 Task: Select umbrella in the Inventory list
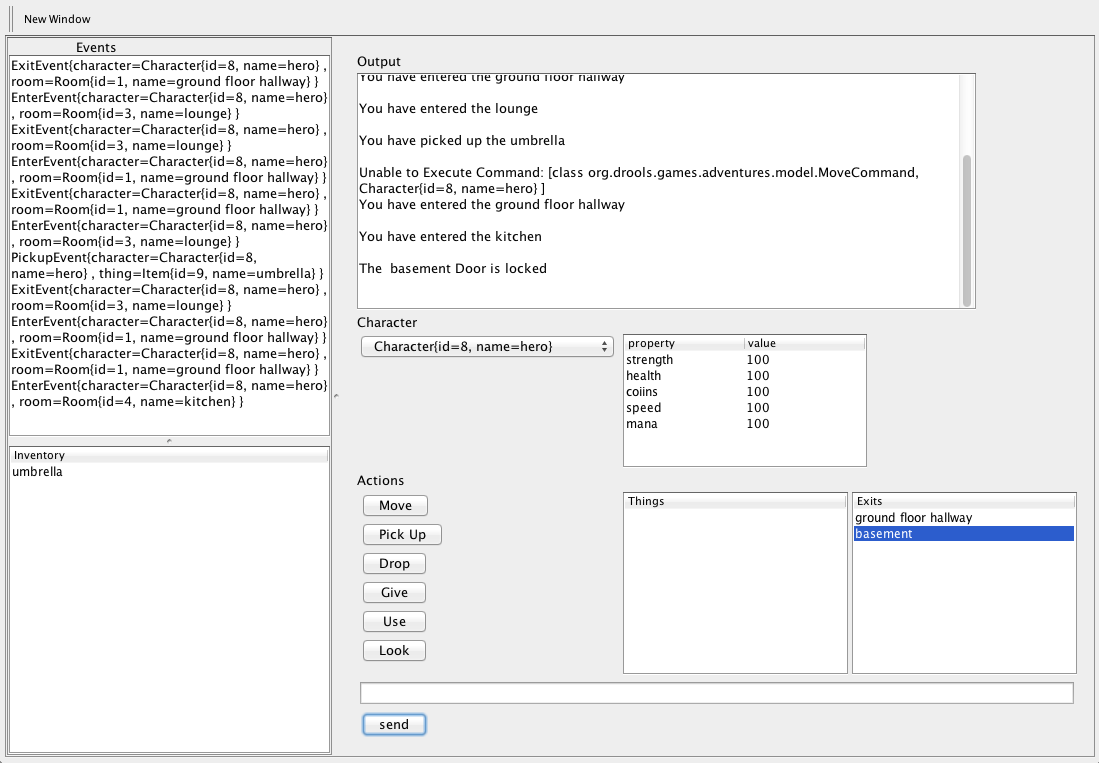tap(37, 472)
